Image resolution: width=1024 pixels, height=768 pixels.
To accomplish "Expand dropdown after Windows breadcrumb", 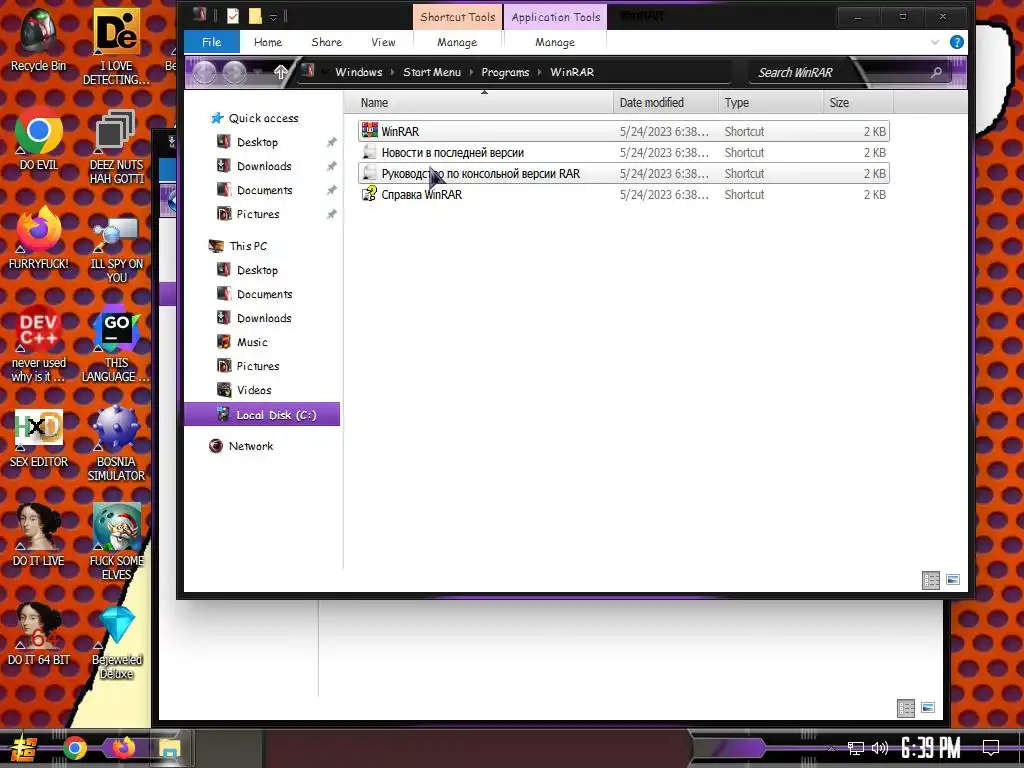I will pos(392,72).
